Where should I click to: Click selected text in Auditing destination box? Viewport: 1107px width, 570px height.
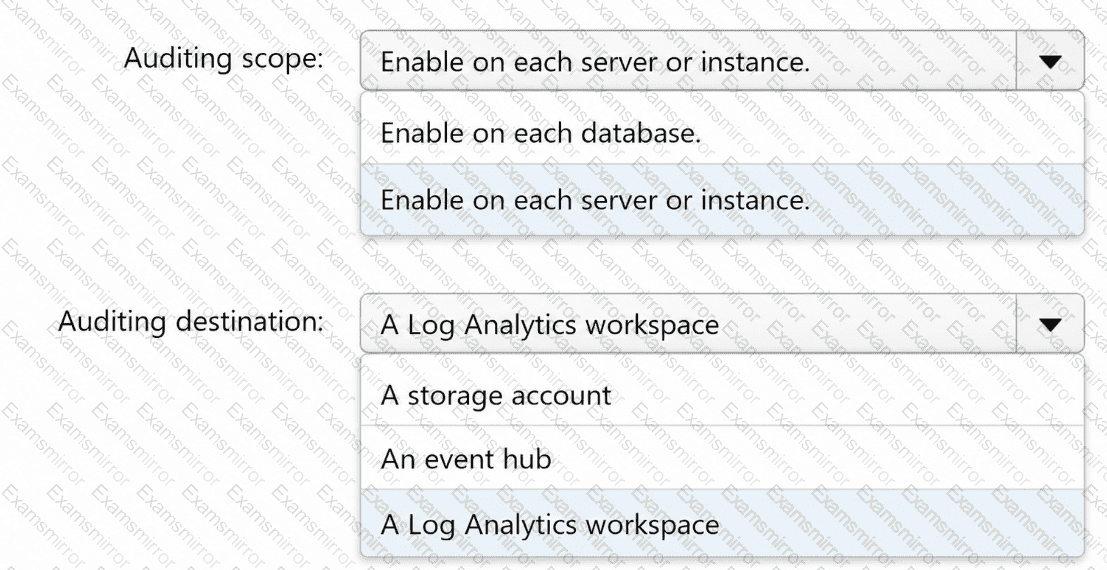(549, 326)
